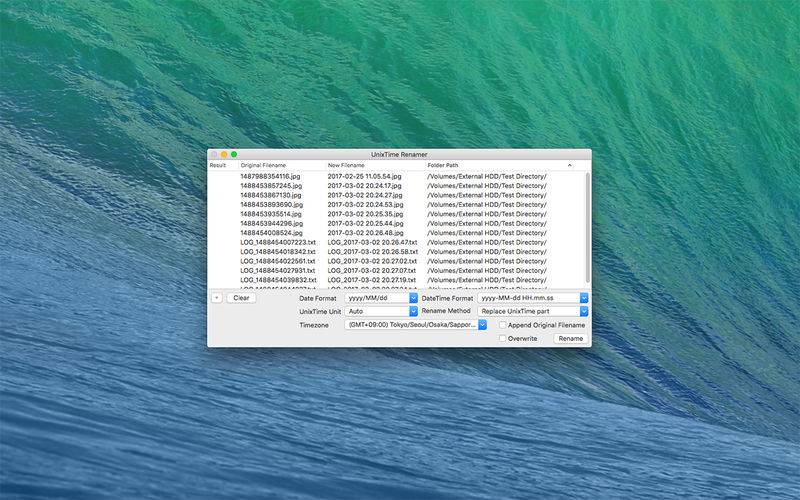Click the UnixTime Renamer window title

point(399,154)
